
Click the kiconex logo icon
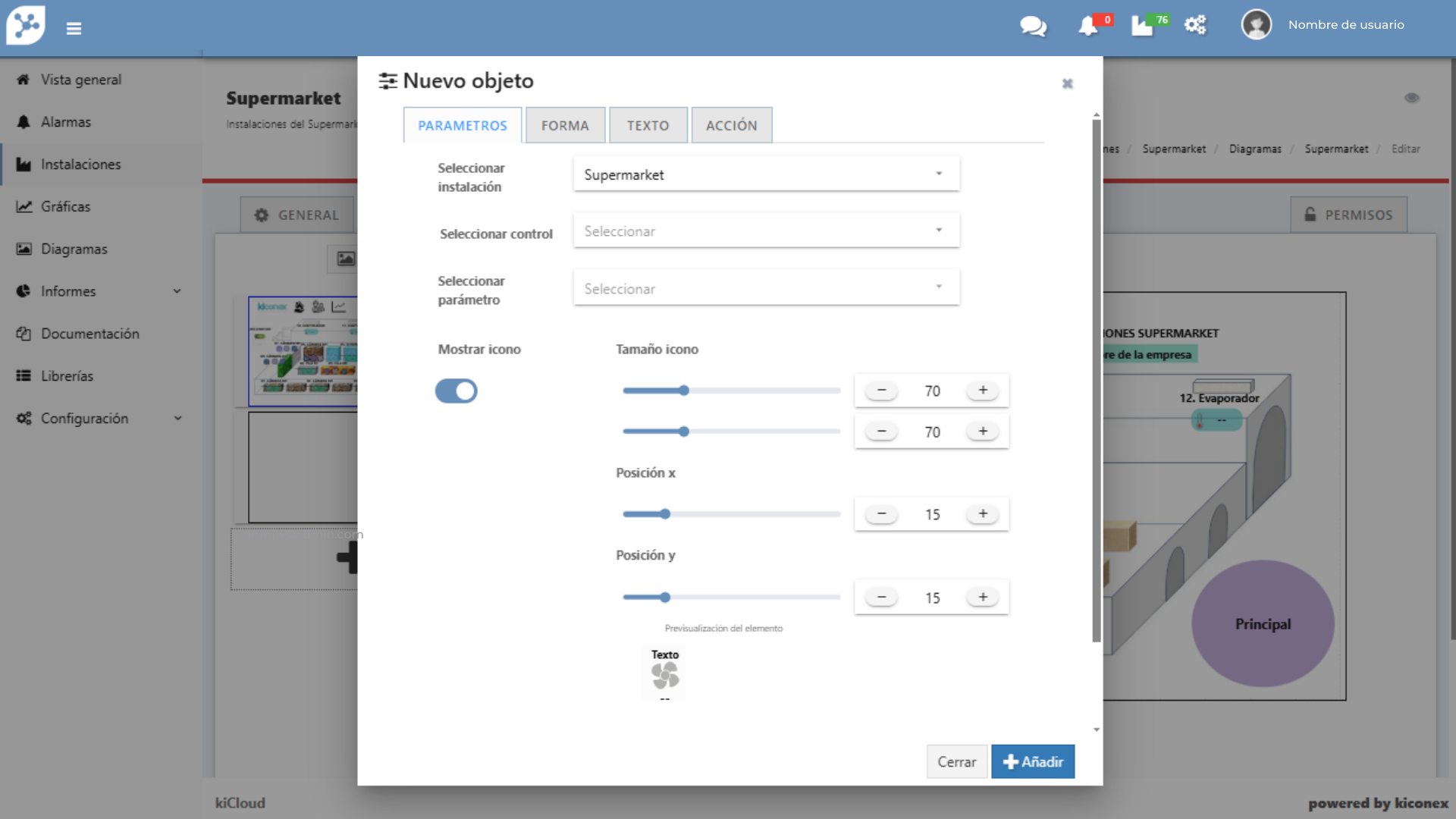[26, 25]
